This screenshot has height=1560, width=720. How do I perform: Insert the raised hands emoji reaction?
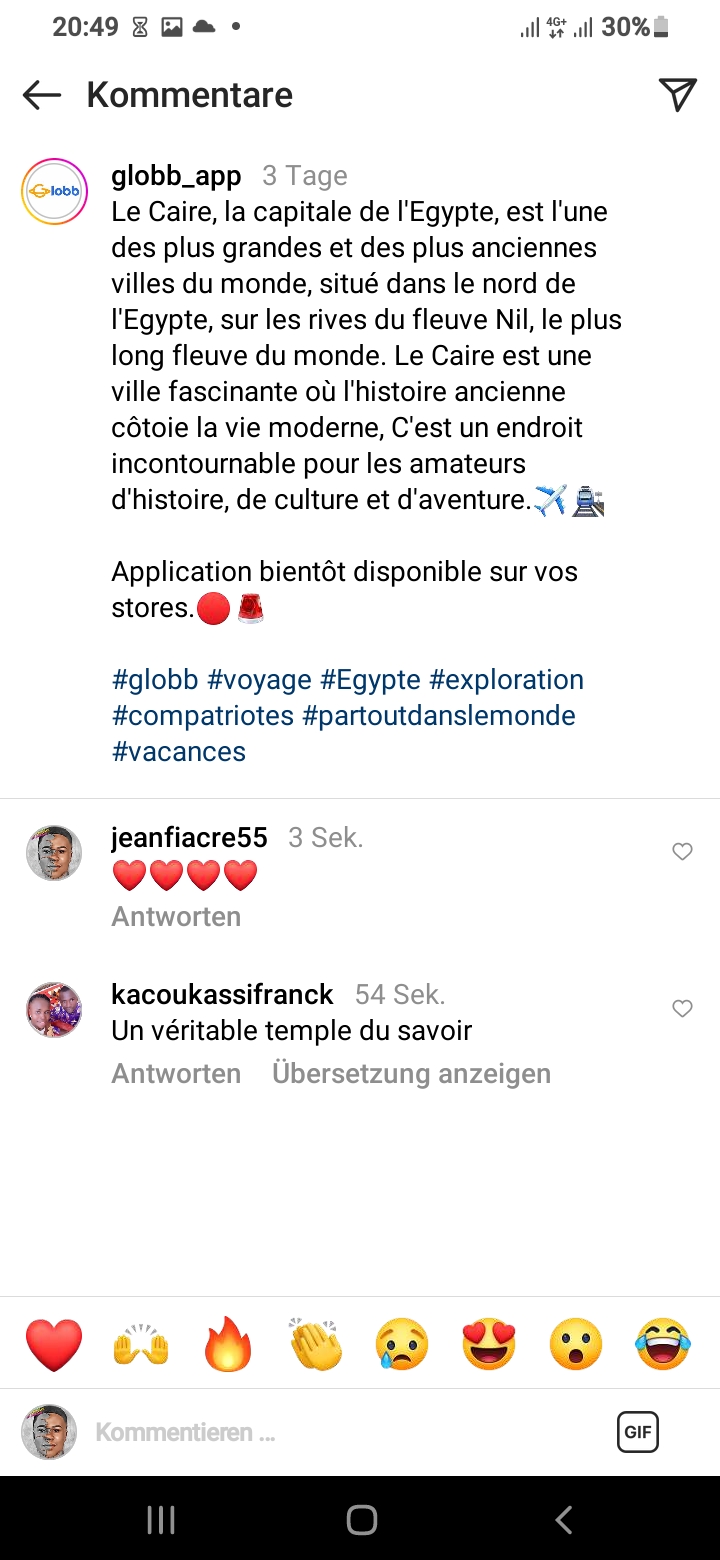(x=141, y=1344)
